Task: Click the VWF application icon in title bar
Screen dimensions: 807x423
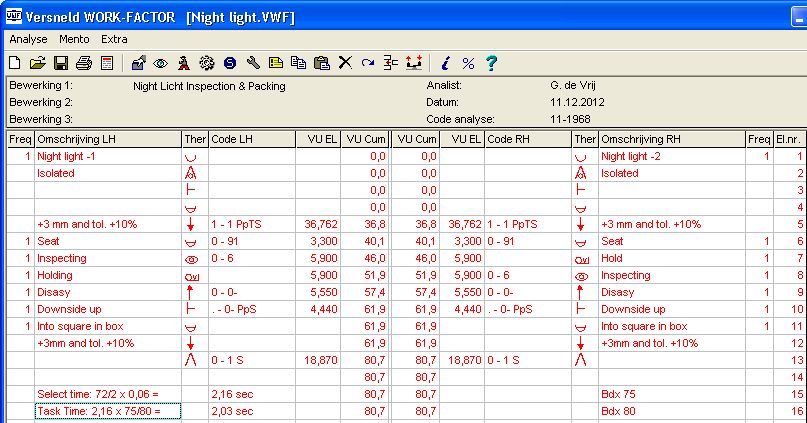Action: pyautogui.click(x=14, y=16)
